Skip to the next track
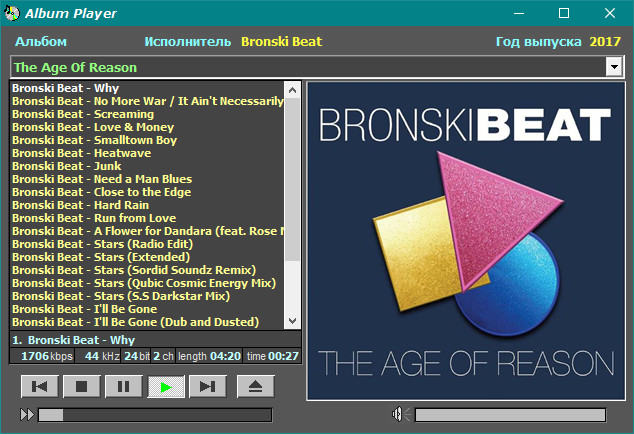 (x=208, y=387)
